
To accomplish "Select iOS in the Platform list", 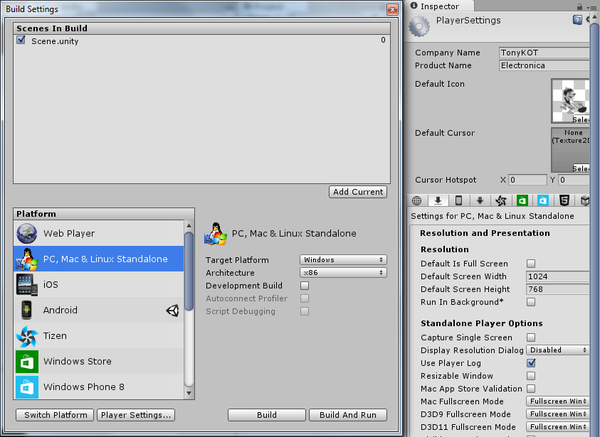I will point(99,285).
